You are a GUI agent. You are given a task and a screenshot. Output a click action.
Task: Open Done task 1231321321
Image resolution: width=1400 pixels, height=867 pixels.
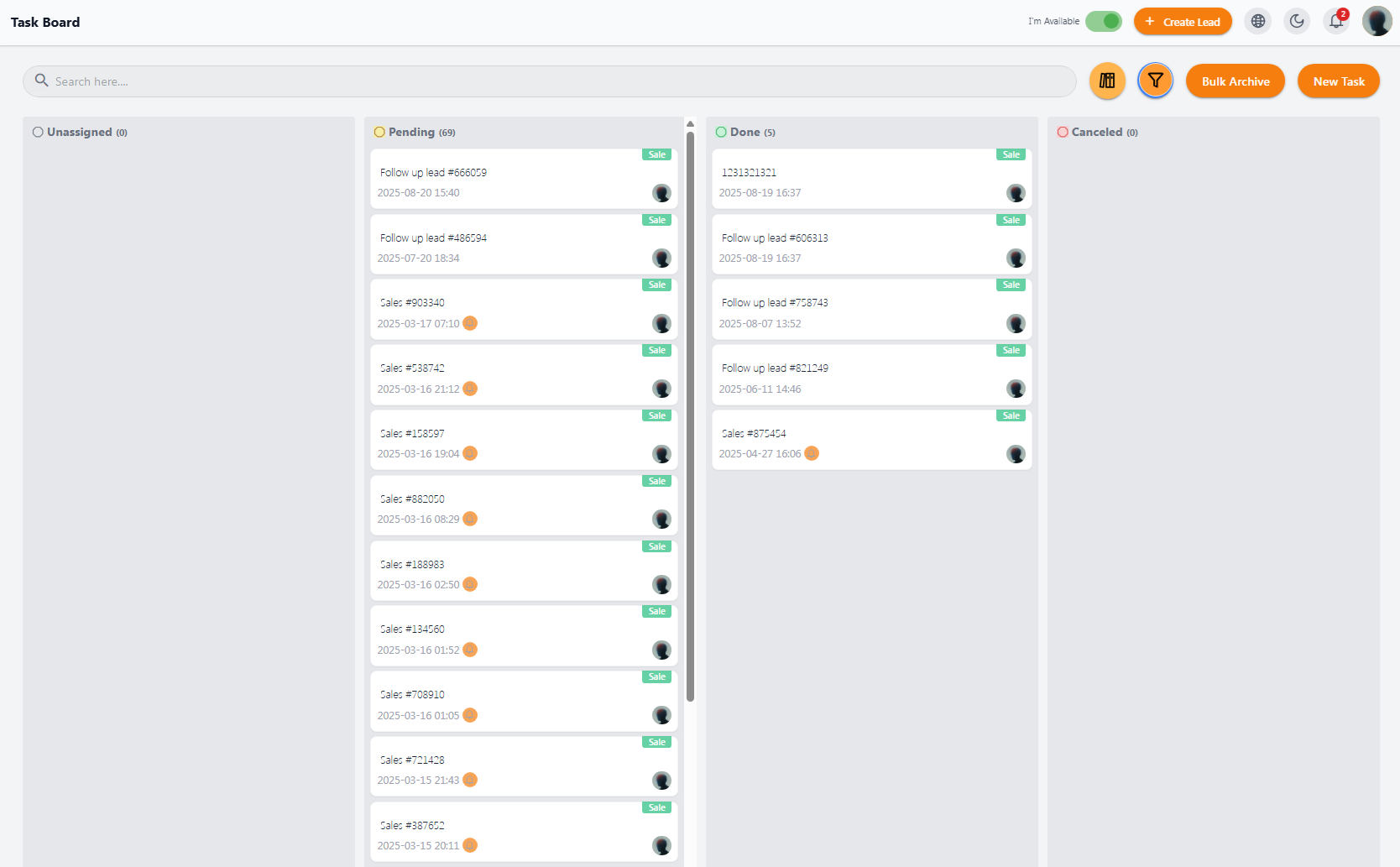(x=872, y=179)
